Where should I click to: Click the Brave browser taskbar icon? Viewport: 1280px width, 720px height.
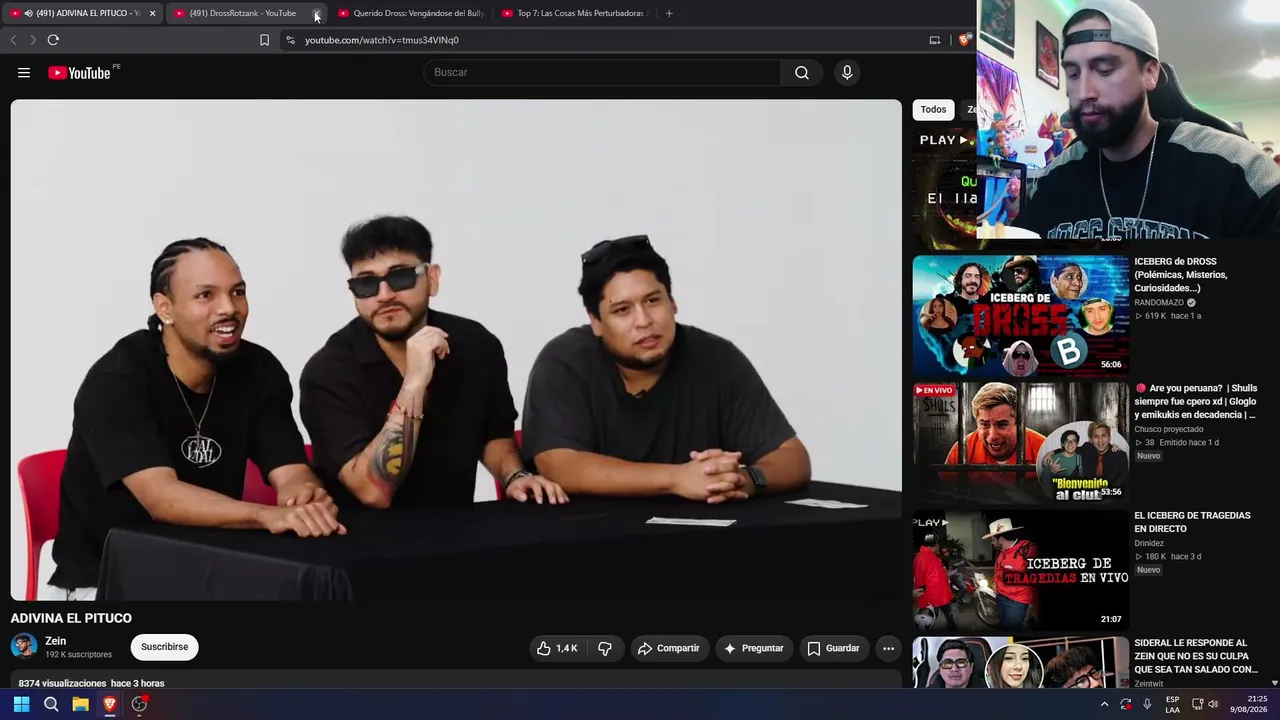pos(110,704)
